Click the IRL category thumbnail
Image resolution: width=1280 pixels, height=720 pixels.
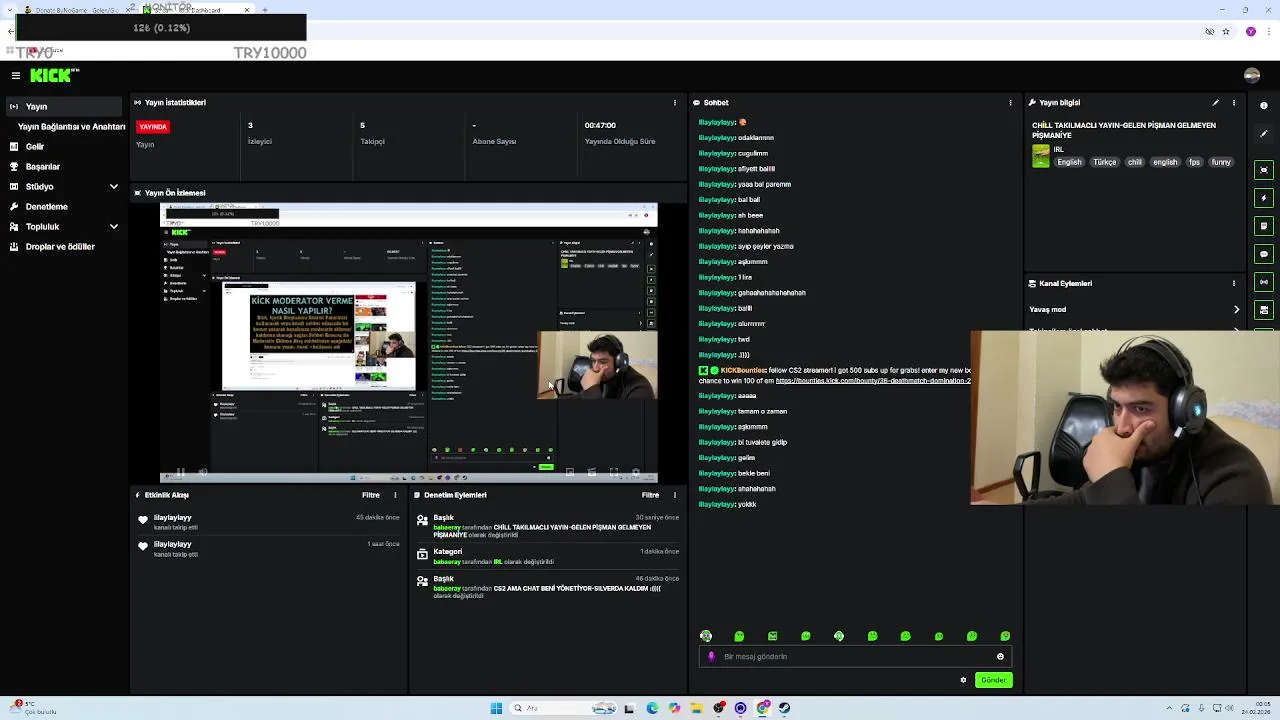pos(1041,156)
